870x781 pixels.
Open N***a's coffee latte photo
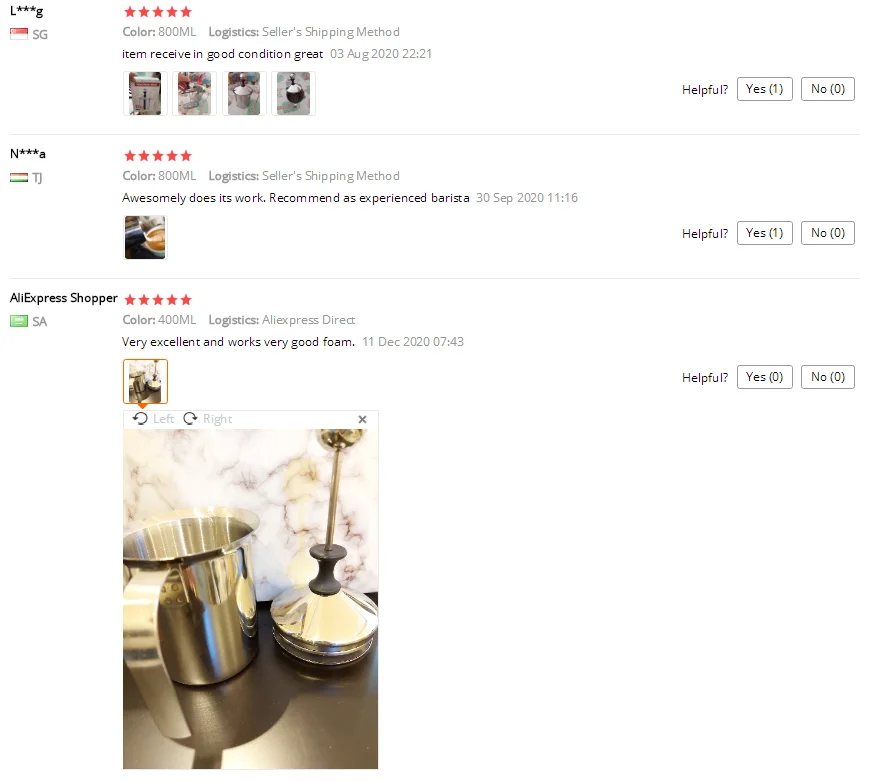pos(145,237)
